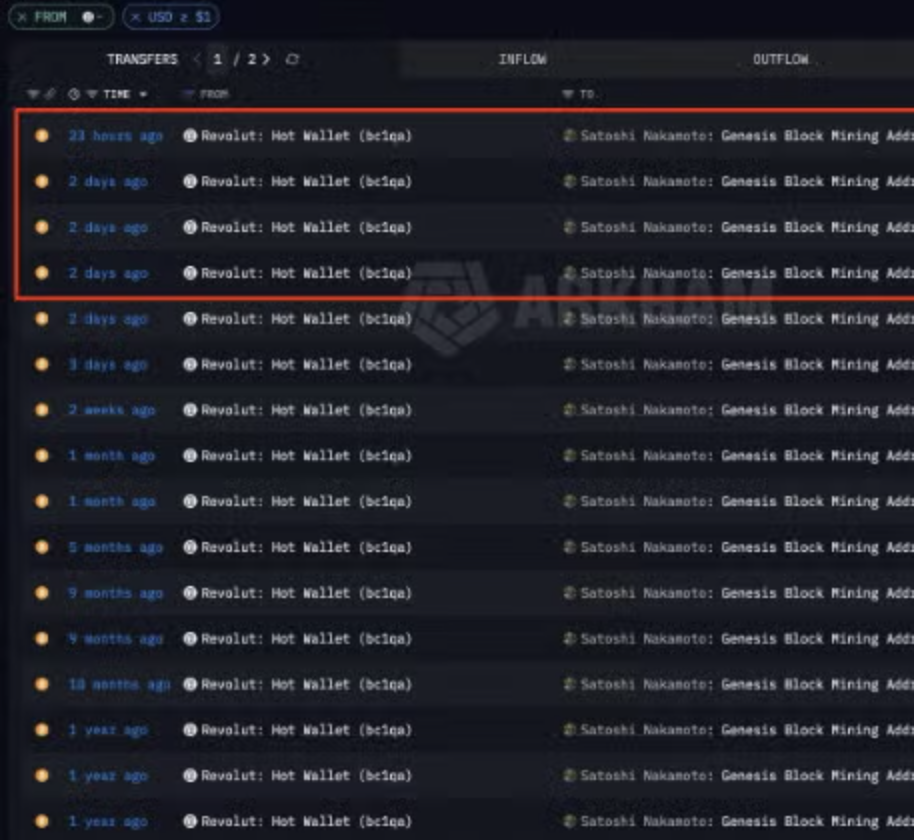Open the '2 weeks ago' transaction link
The width and height of the screenshot is (914, 840).
click(x=112, y=410)
